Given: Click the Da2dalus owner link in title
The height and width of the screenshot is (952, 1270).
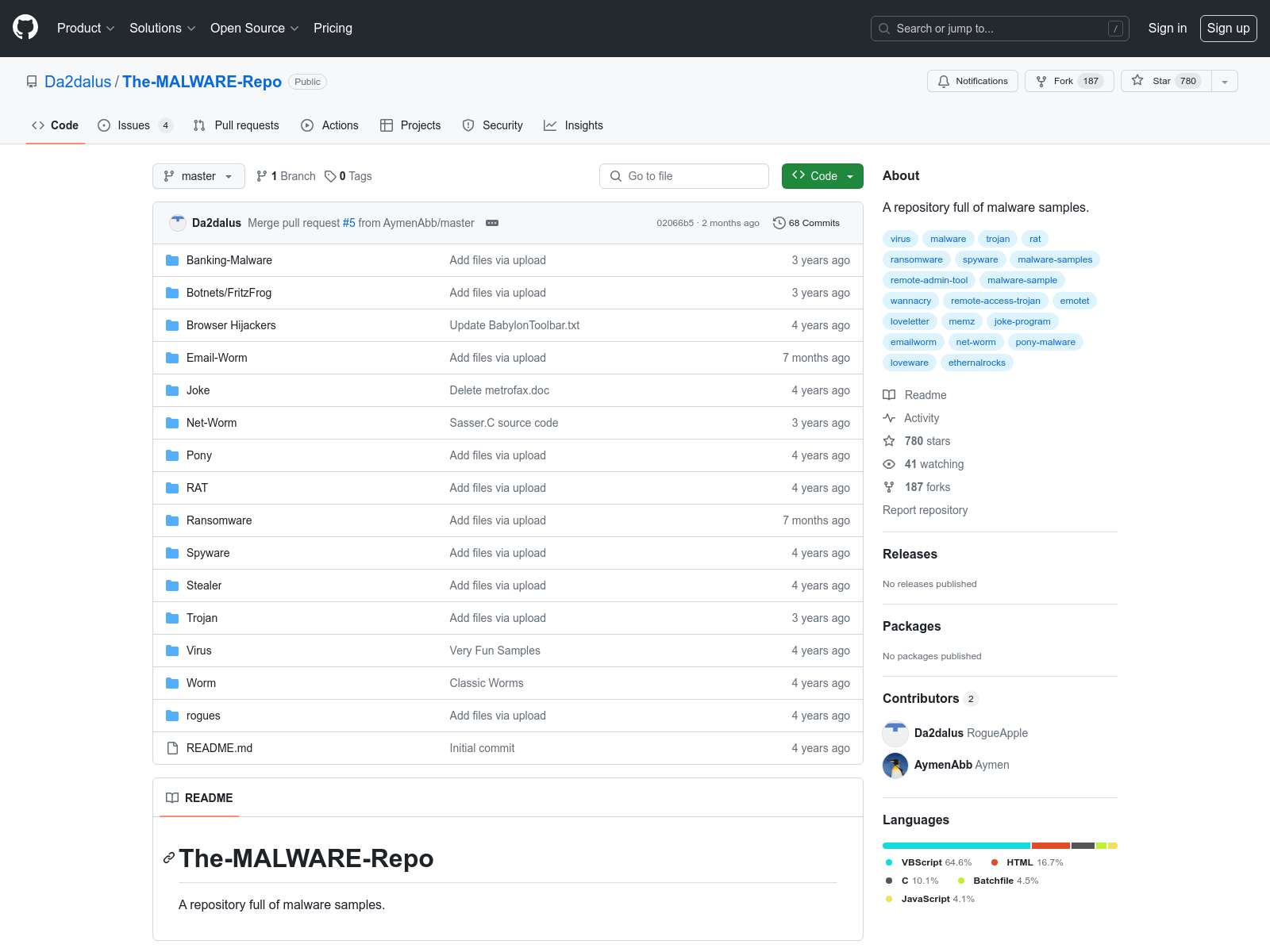Looking at the screenshot, I should (x=78, y=82).
